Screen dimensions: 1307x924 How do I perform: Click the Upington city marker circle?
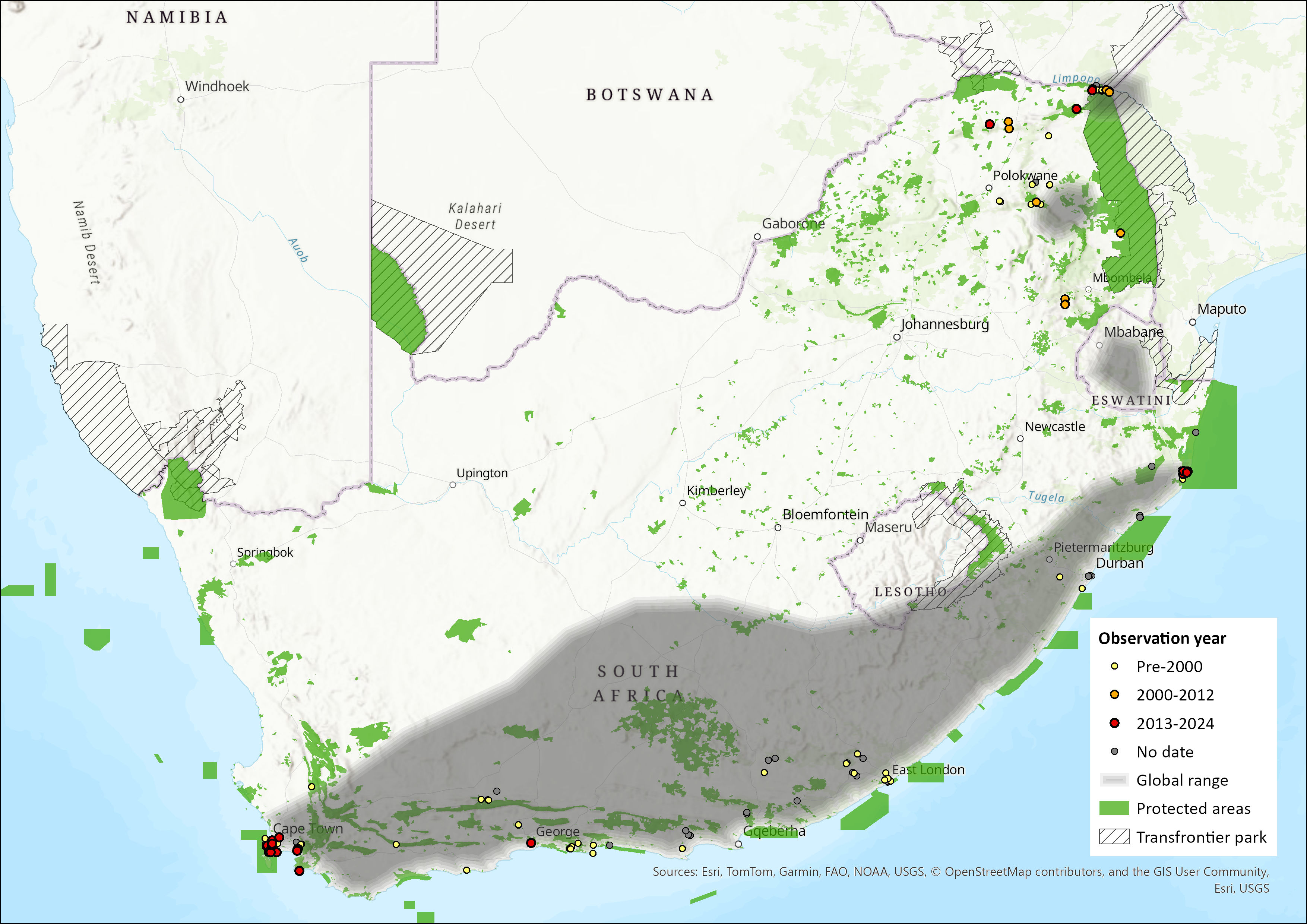pyautogui.click(x=453, y=484)
